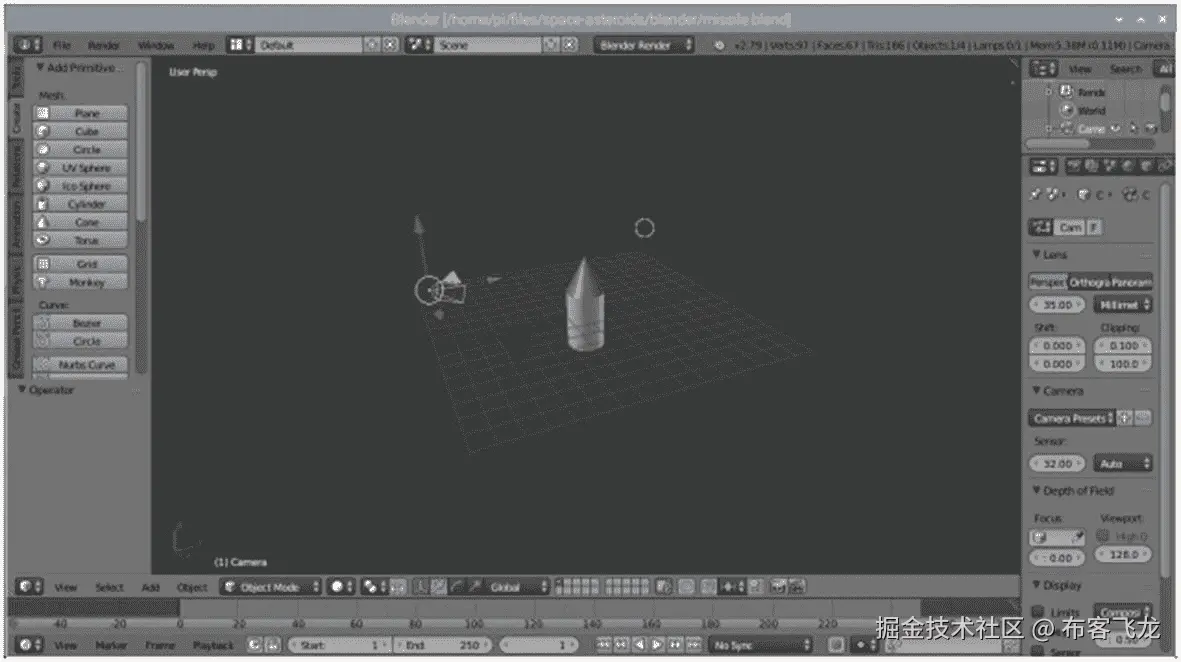Click the Cone primitive icon
The image size is (1181, 662).
pos(43,221)
